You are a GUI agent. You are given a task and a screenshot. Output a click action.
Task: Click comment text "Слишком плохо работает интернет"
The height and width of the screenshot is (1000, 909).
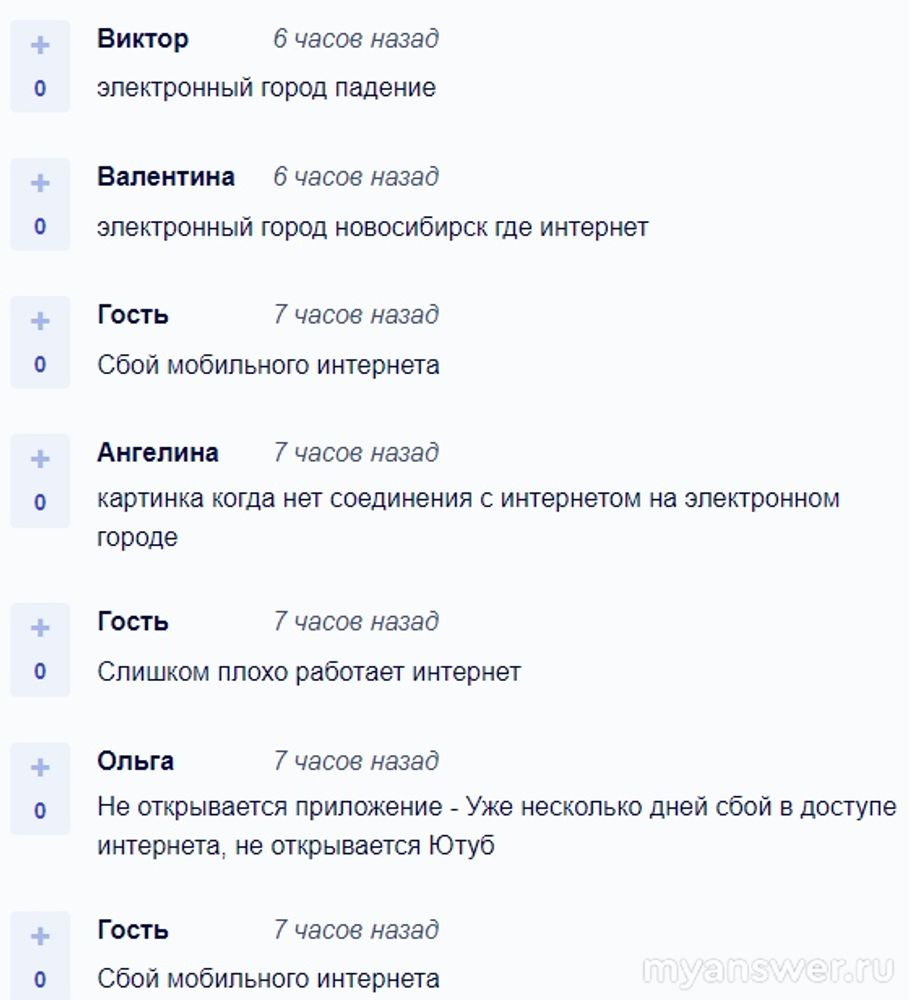pyautogui.click(x=309, y=672)
